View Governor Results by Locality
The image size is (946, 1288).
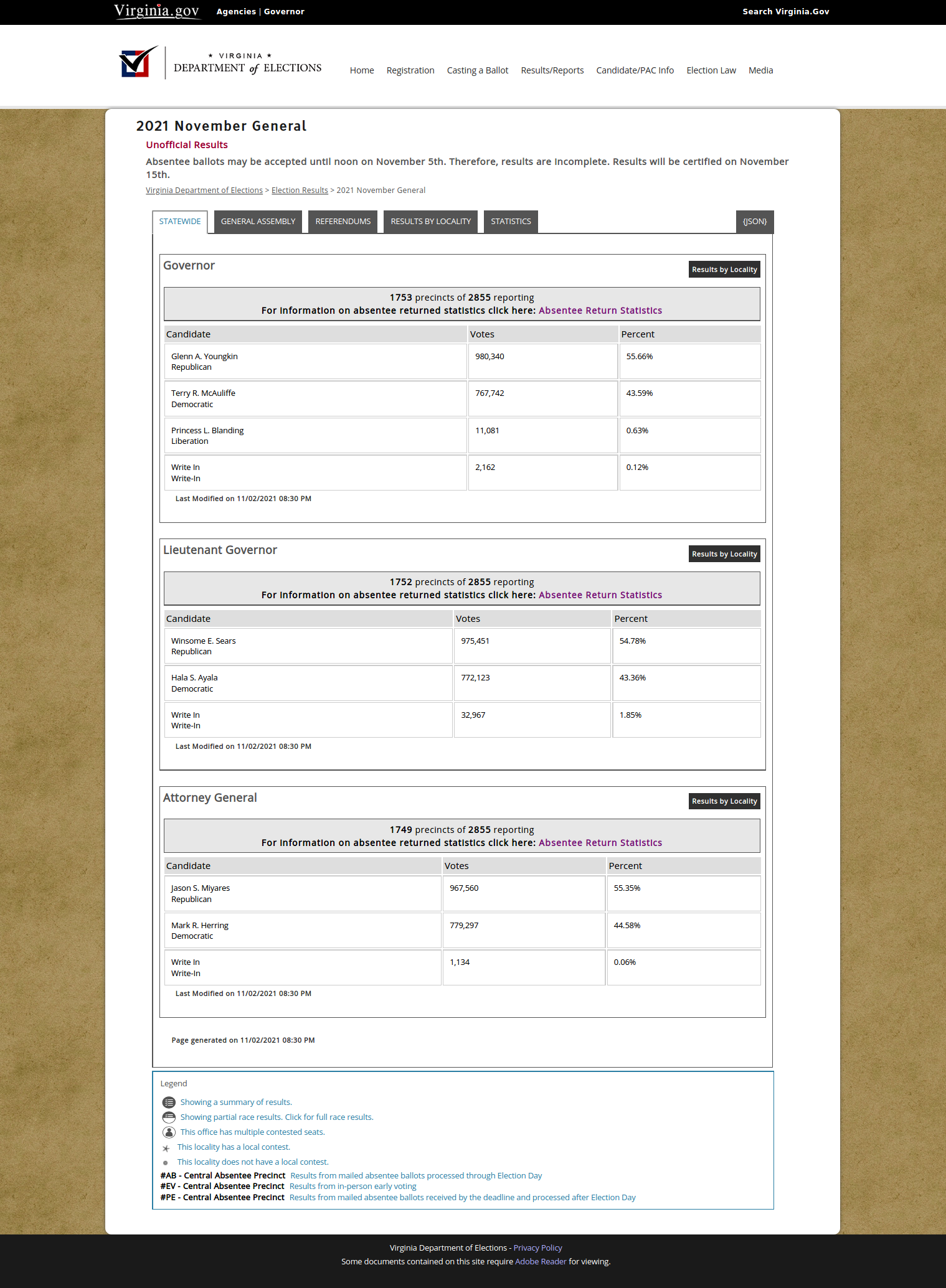(x=724, y=270)
